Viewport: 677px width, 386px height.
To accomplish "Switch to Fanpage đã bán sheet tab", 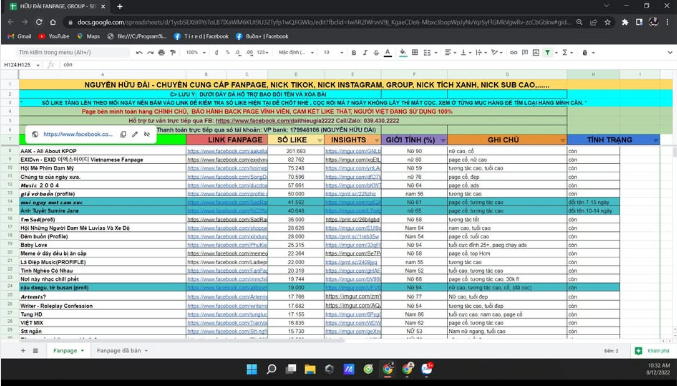I will (122, 351).
